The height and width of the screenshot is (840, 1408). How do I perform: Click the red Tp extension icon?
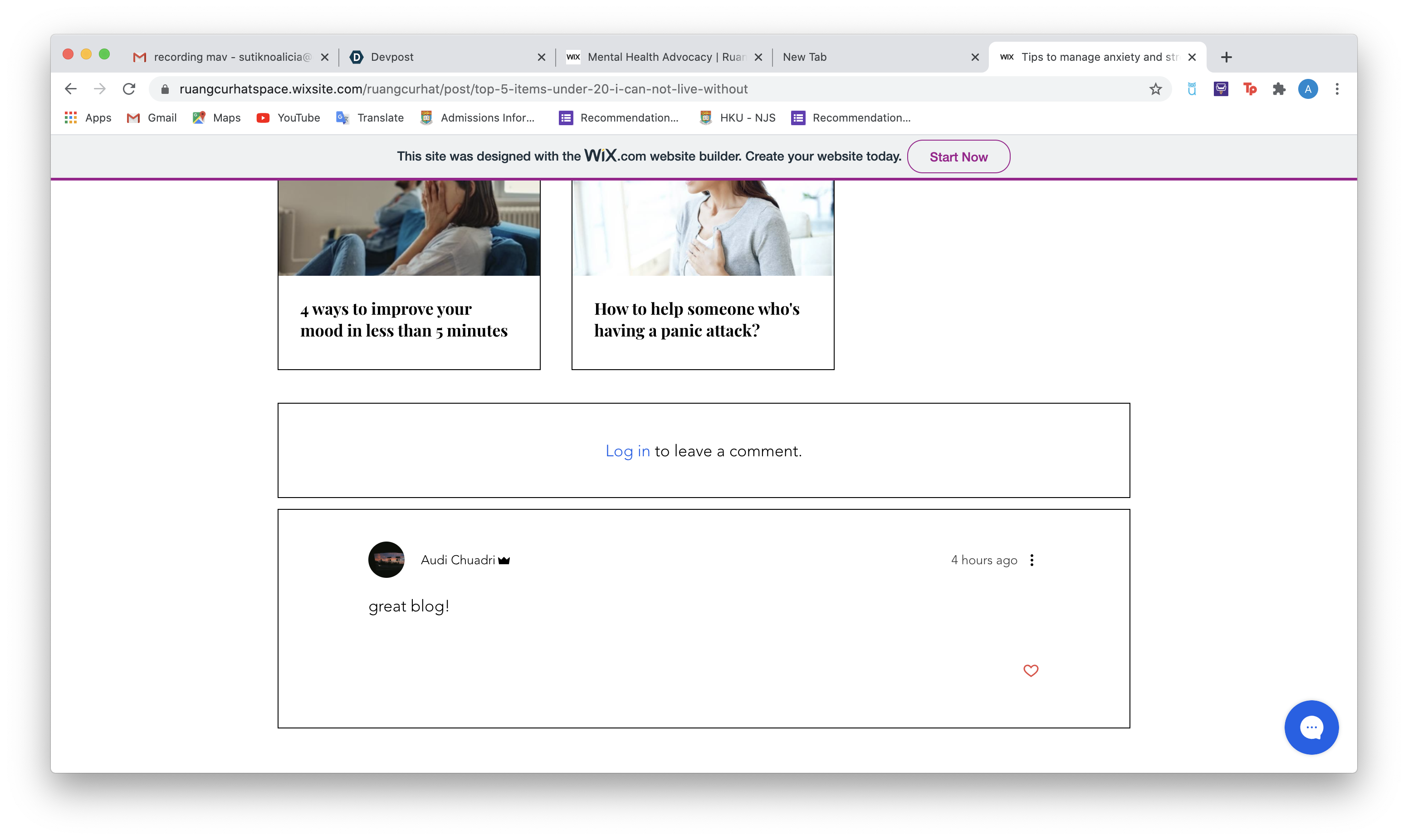tap(1250, 89)
